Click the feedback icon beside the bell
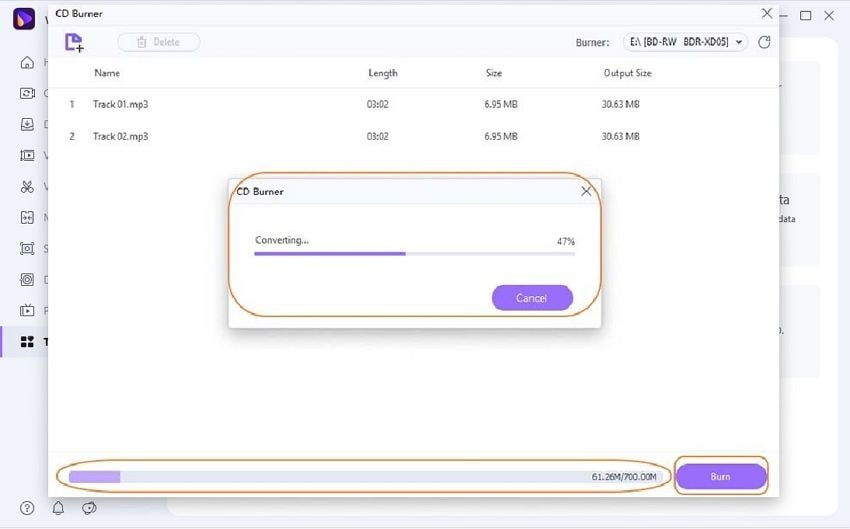The height and width of the screenshot is (529, 850). [x=89, y=508]
